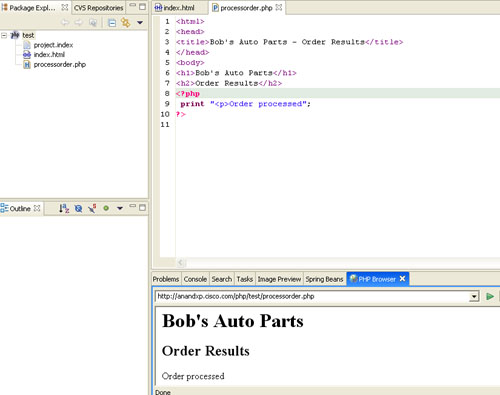This screenshot has height=395, width=500.
Task: Select processorder.php in Package Explorer tree
Action: pos(60,64)
